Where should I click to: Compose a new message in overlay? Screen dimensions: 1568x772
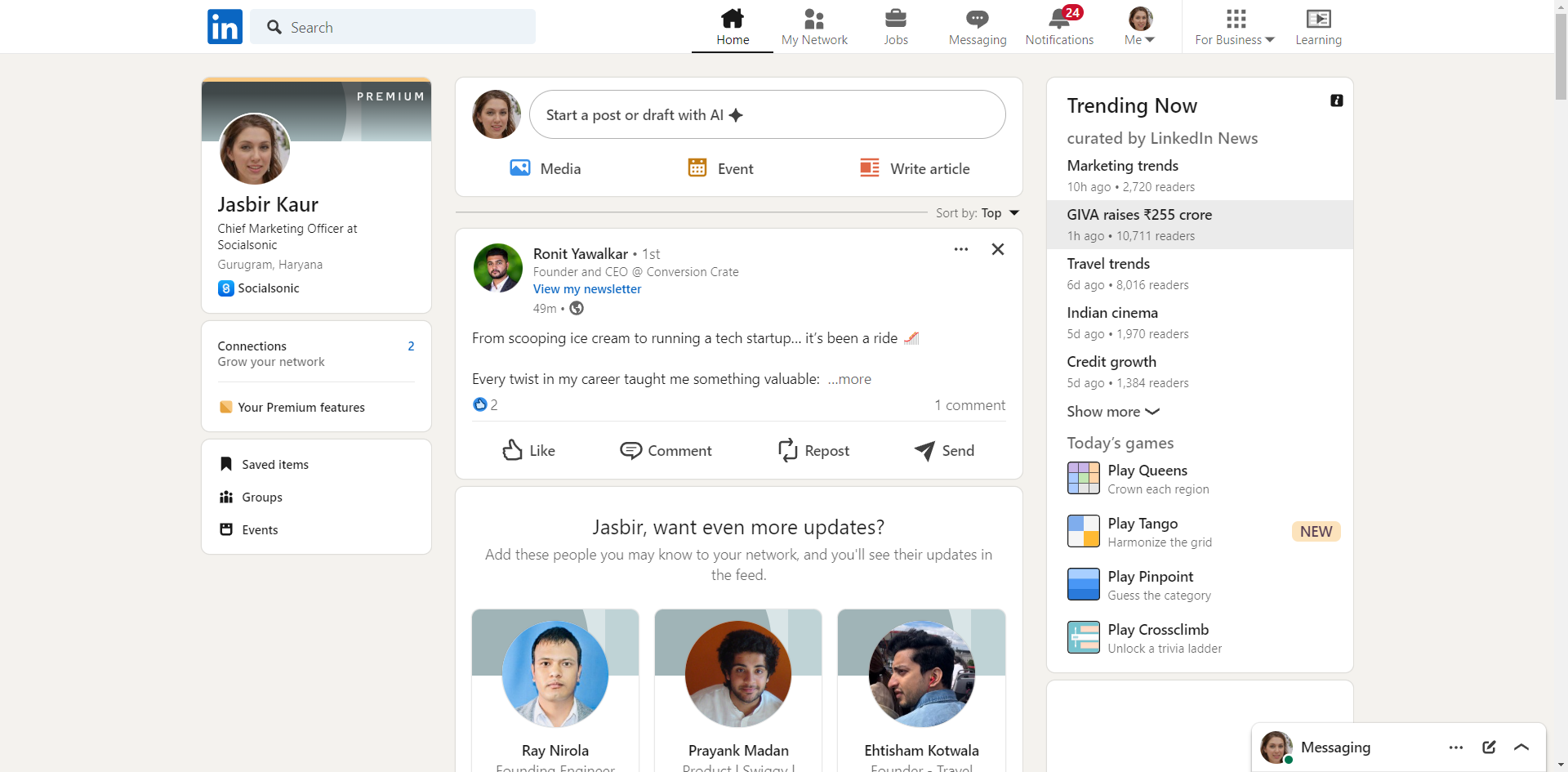pyautogui.click(x=1489, y=747)
